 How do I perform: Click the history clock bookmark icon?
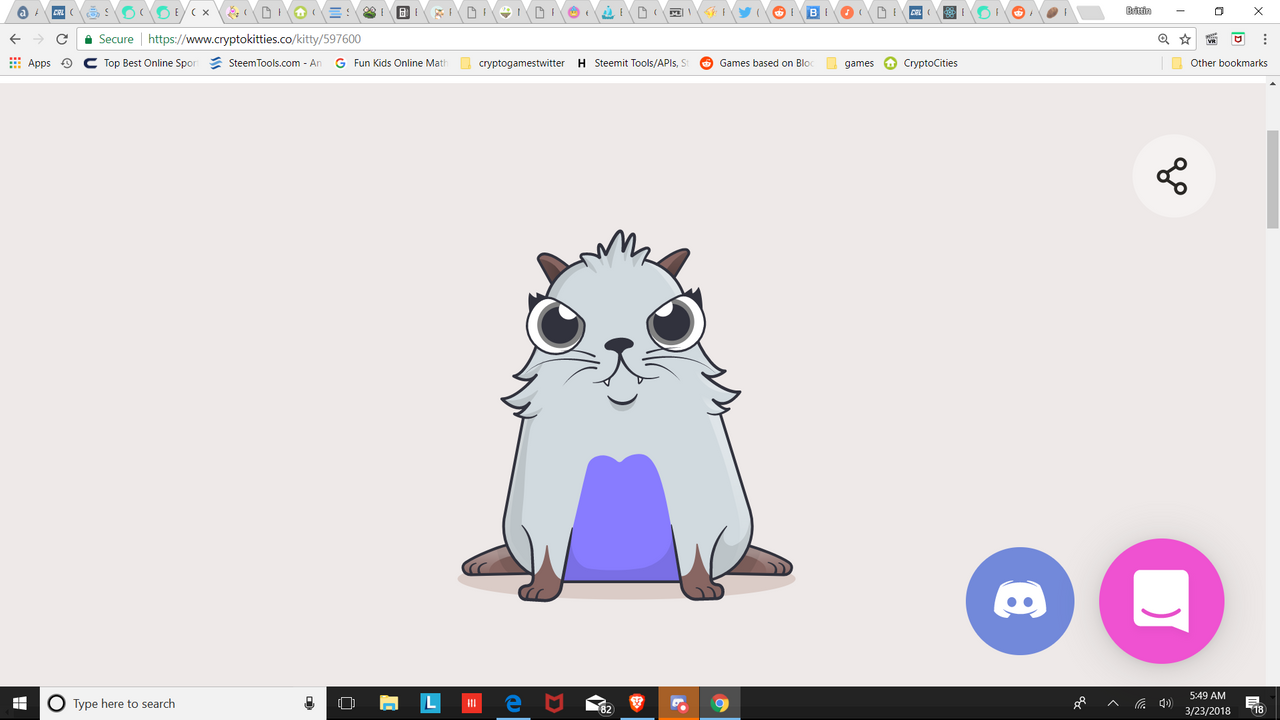coord(67,63)
